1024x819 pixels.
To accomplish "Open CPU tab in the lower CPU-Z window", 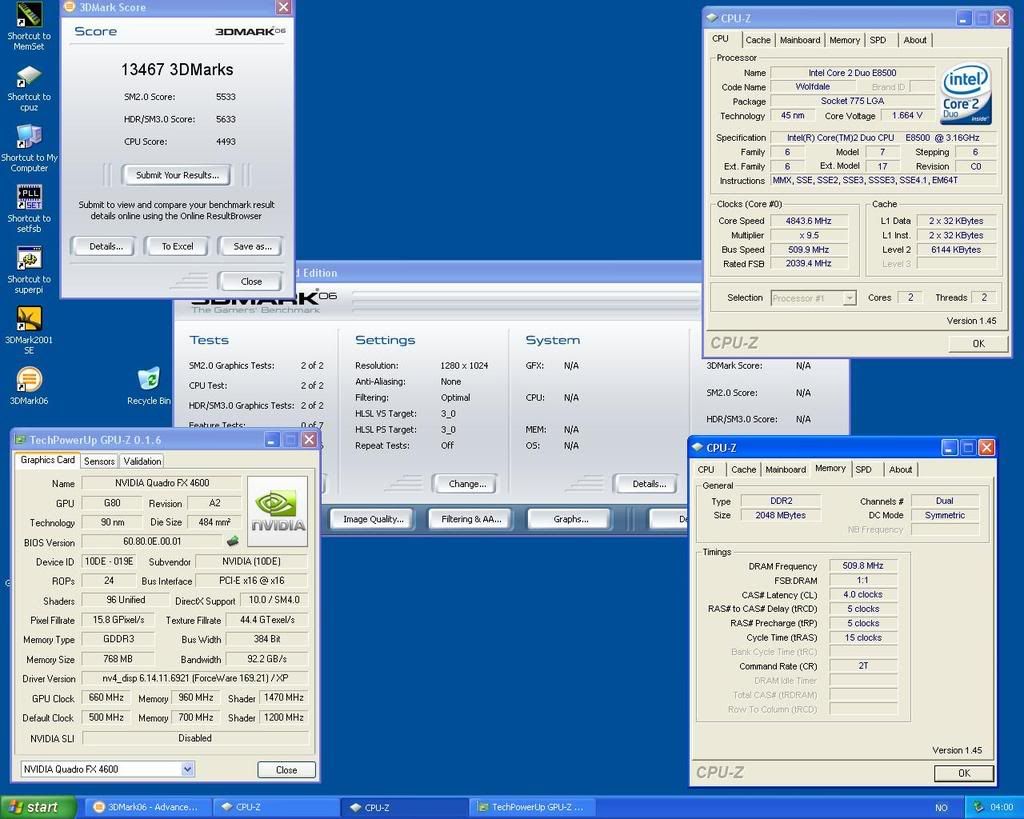I will tap(706, 470).
